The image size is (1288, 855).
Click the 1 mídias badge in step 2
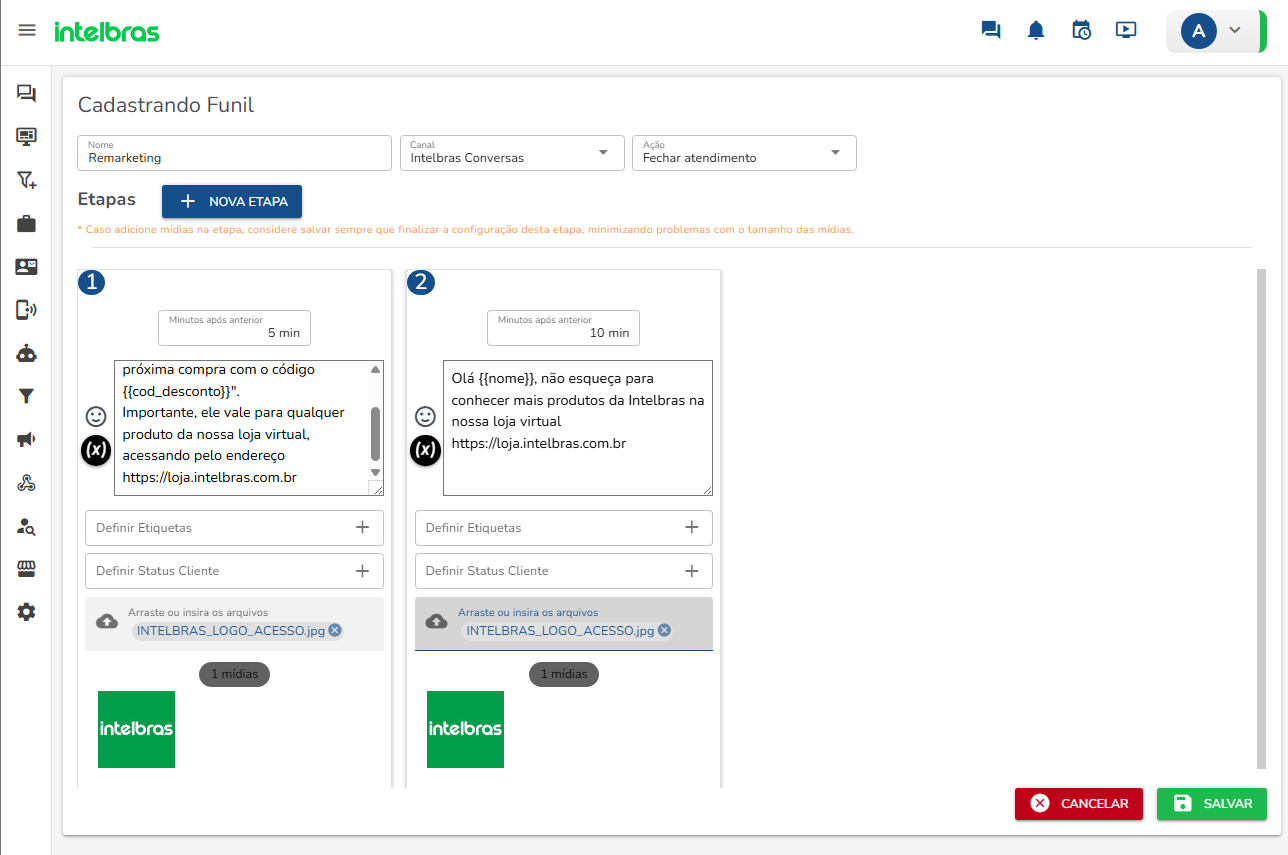click(563, 674)
